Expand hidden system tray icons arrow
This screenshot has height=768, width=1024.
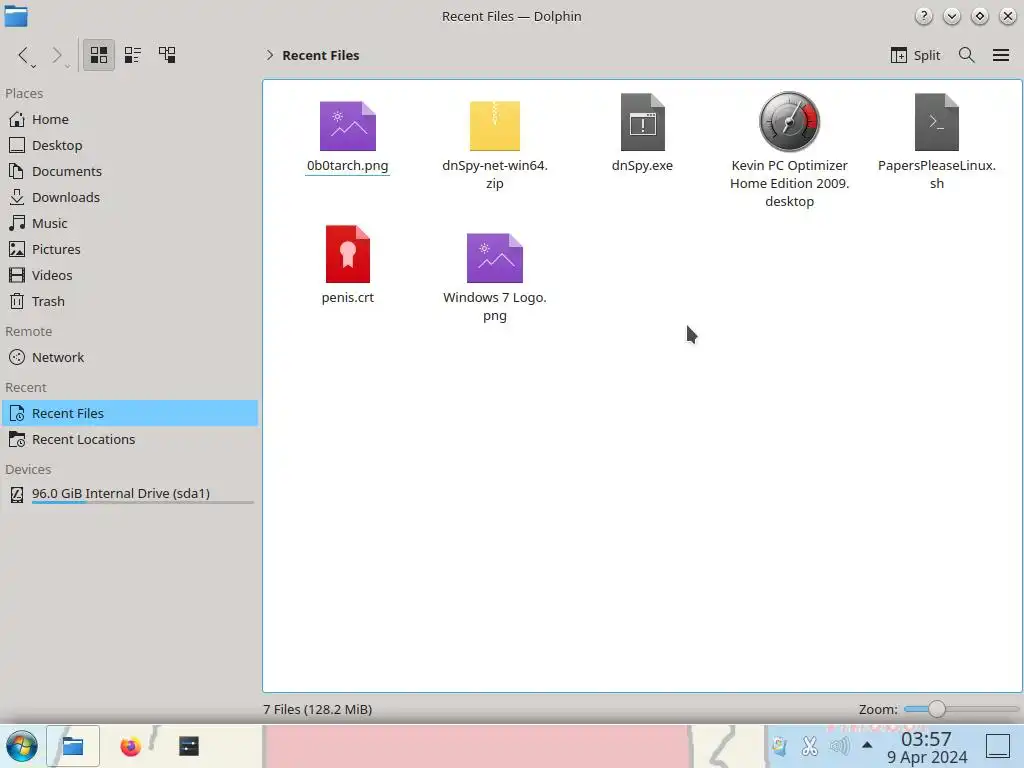(x=867, y=744)
